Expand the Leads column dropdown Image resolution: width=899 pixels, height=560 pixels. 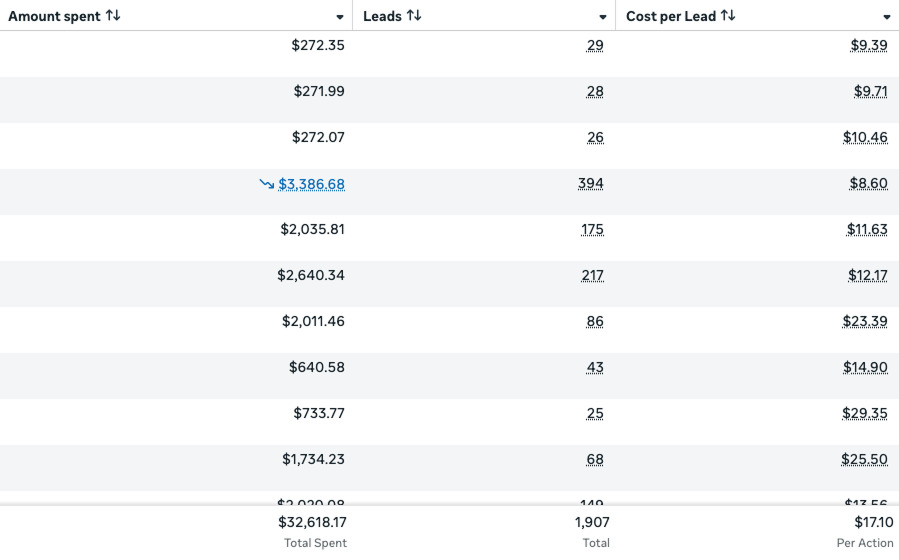click(603, 17)
